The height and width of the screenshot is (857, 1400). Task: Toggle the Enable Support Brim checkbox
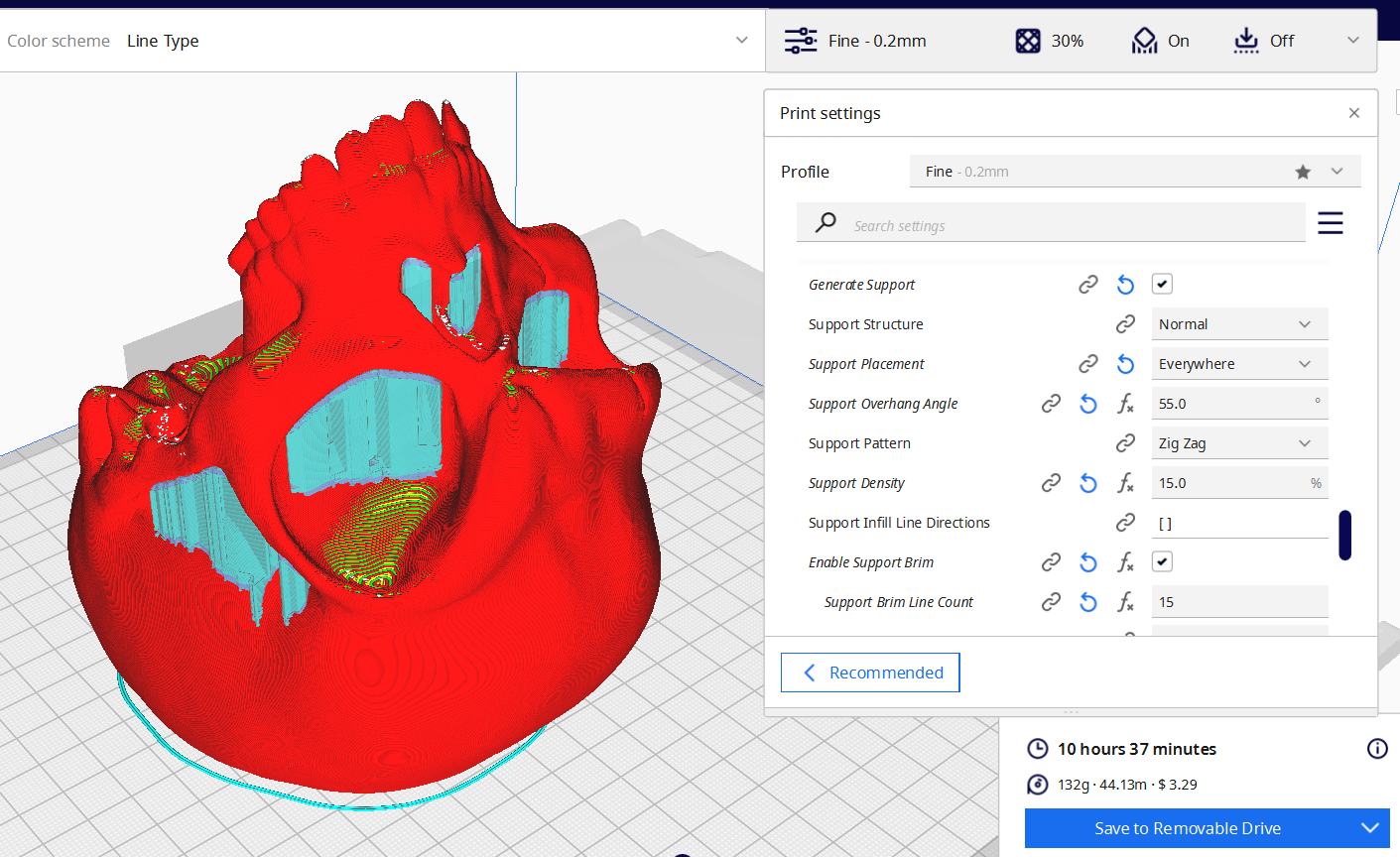tap(1162, 562)
